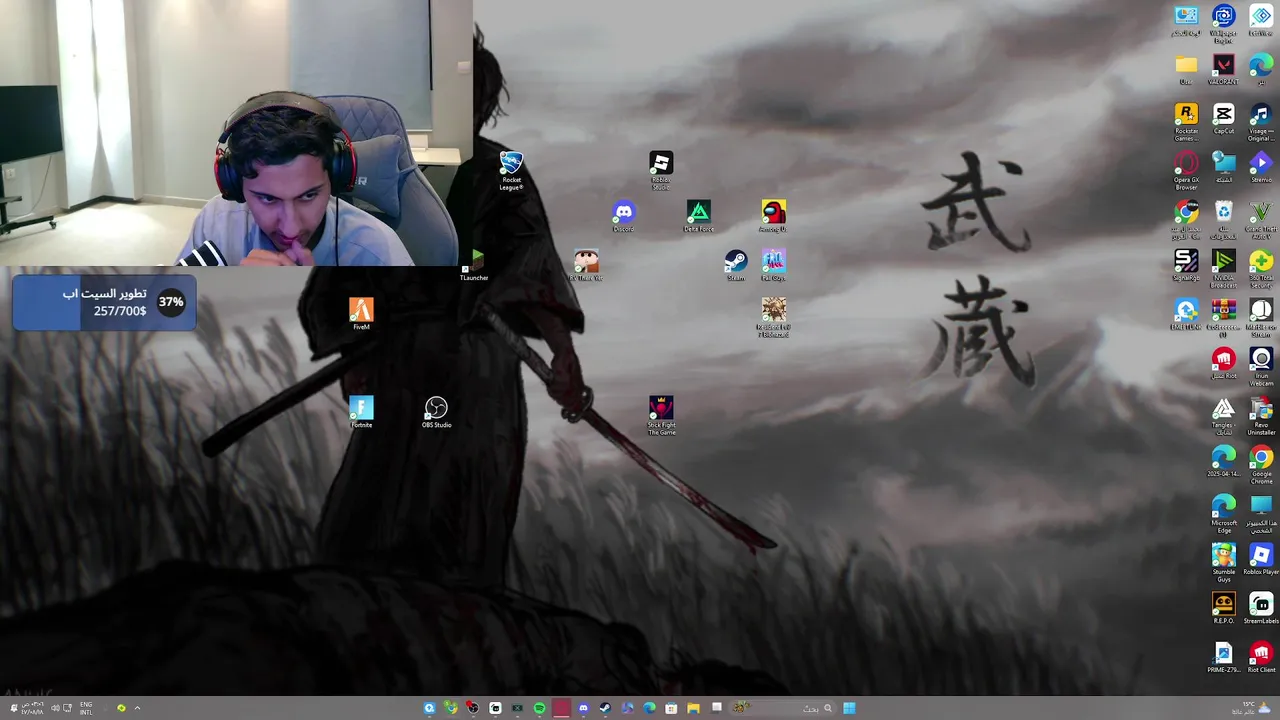Viewport: 1280px width, 720px height.
Task: Click the Spotify taskbar icon
Action: 539,708
